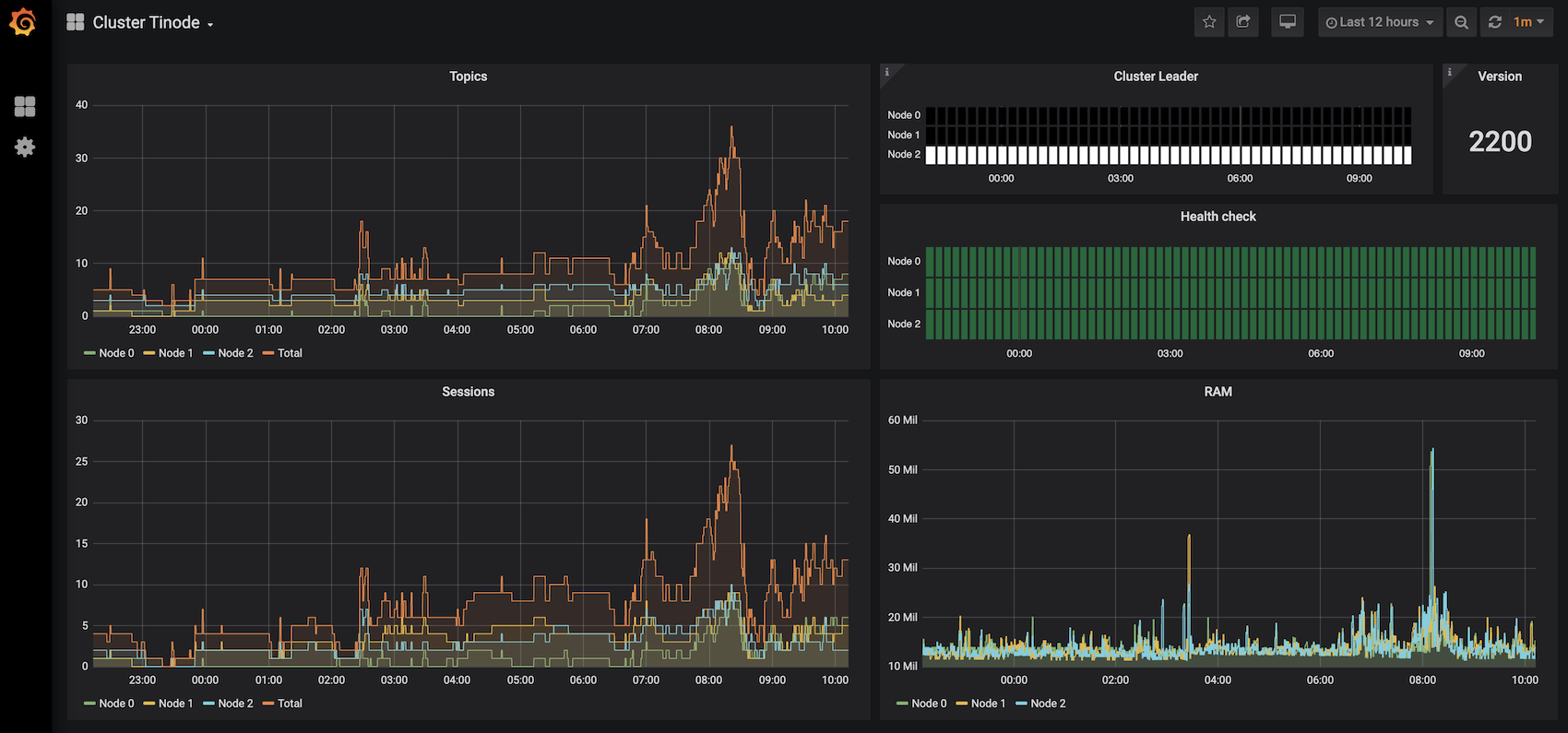Click the 60 Mil axis label in RAM
This screenshot has width=1568, height=733.
pos(902,420)
